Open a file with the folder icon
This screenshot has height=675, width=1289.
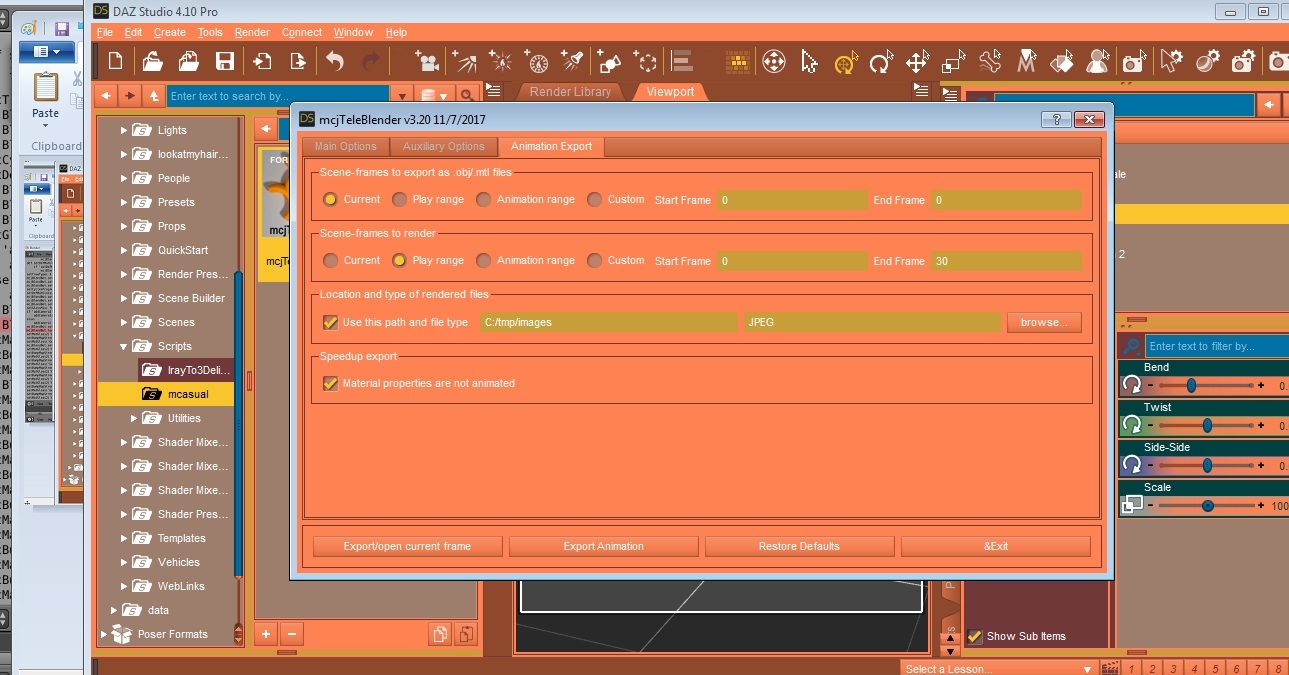[152, 61]
